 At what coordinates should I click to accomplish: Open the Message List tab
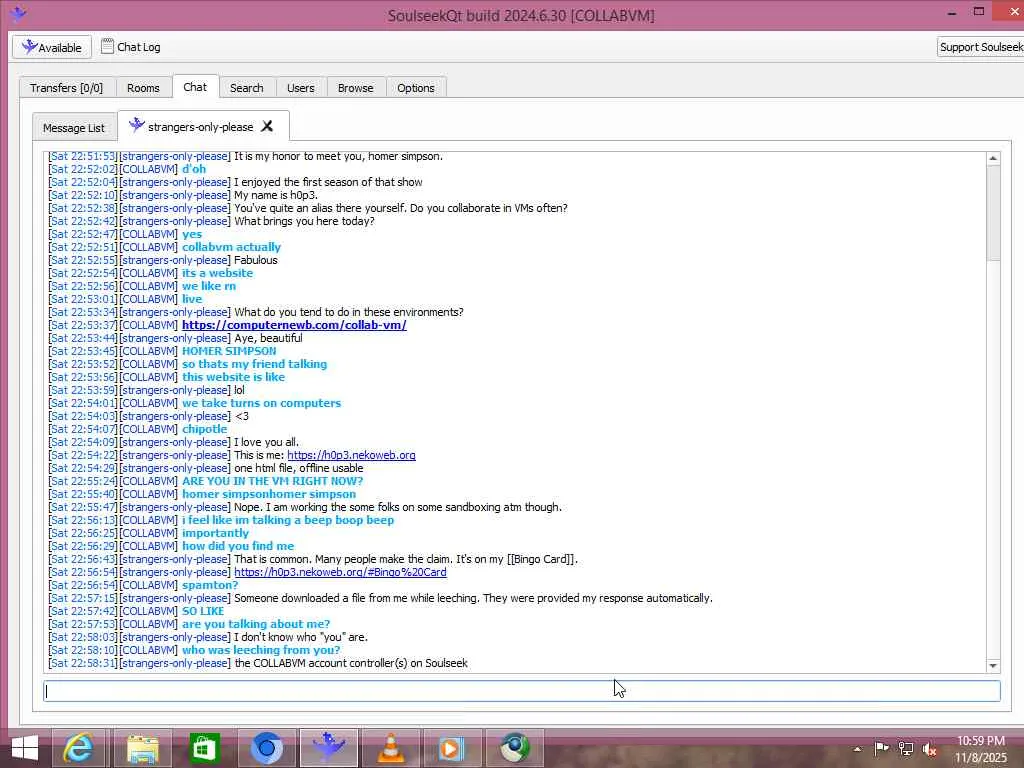coord(74,128)
